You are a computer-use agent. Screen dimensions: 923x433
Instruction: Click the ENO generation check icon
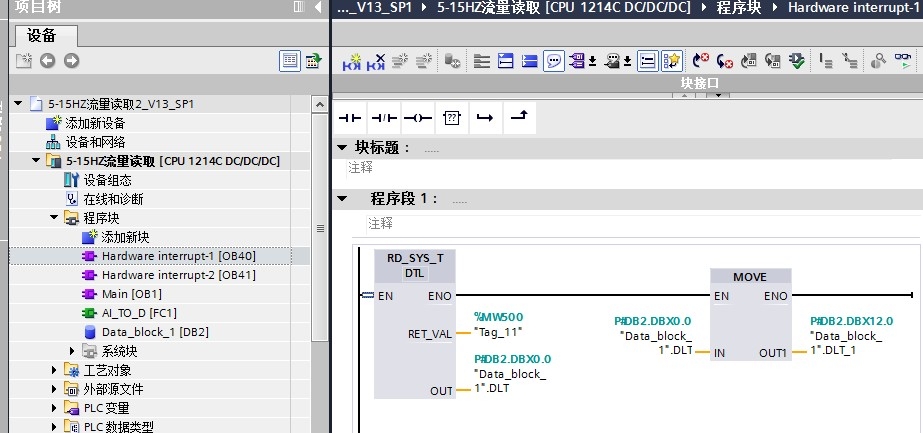point(797,61)
